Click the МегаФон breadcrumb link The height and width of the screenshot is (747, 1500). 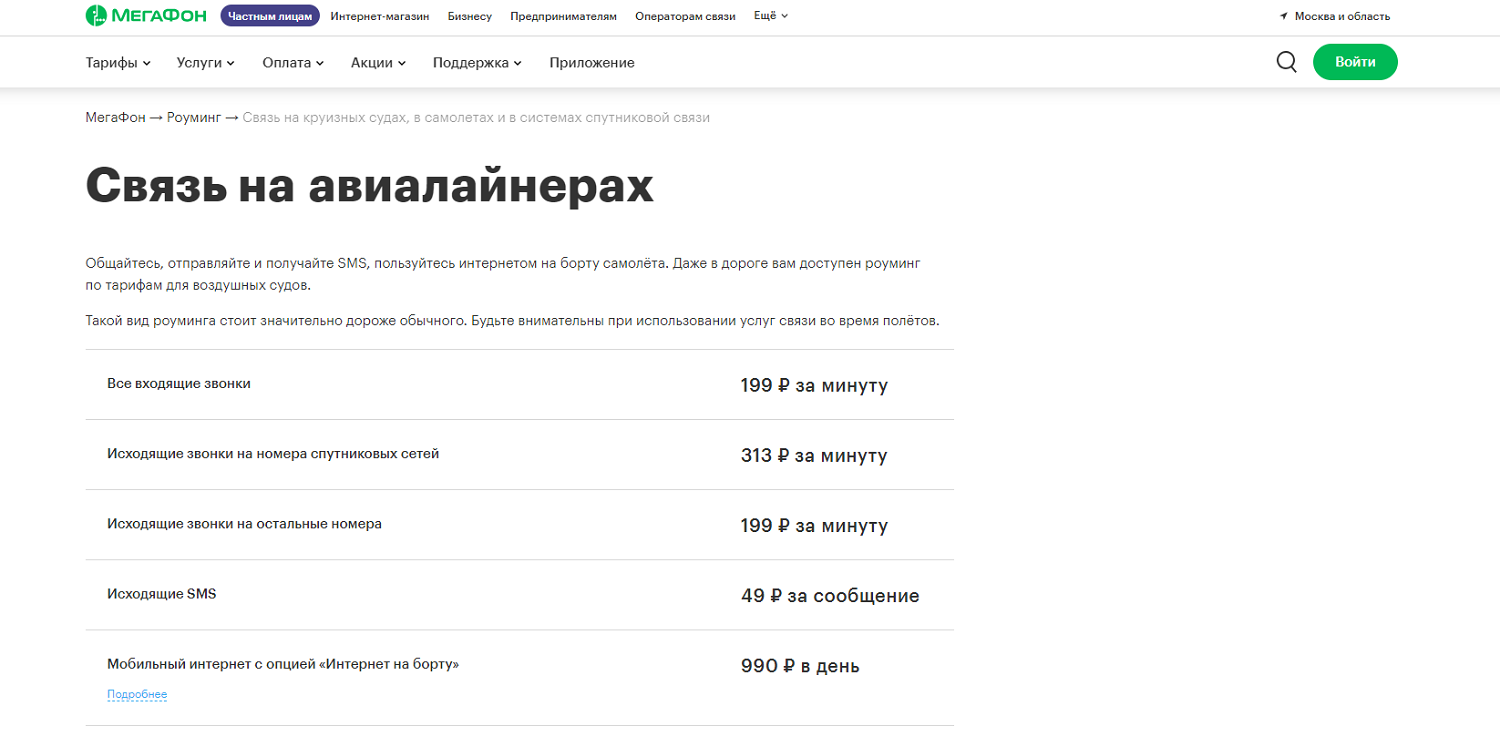tap(115, 117)
